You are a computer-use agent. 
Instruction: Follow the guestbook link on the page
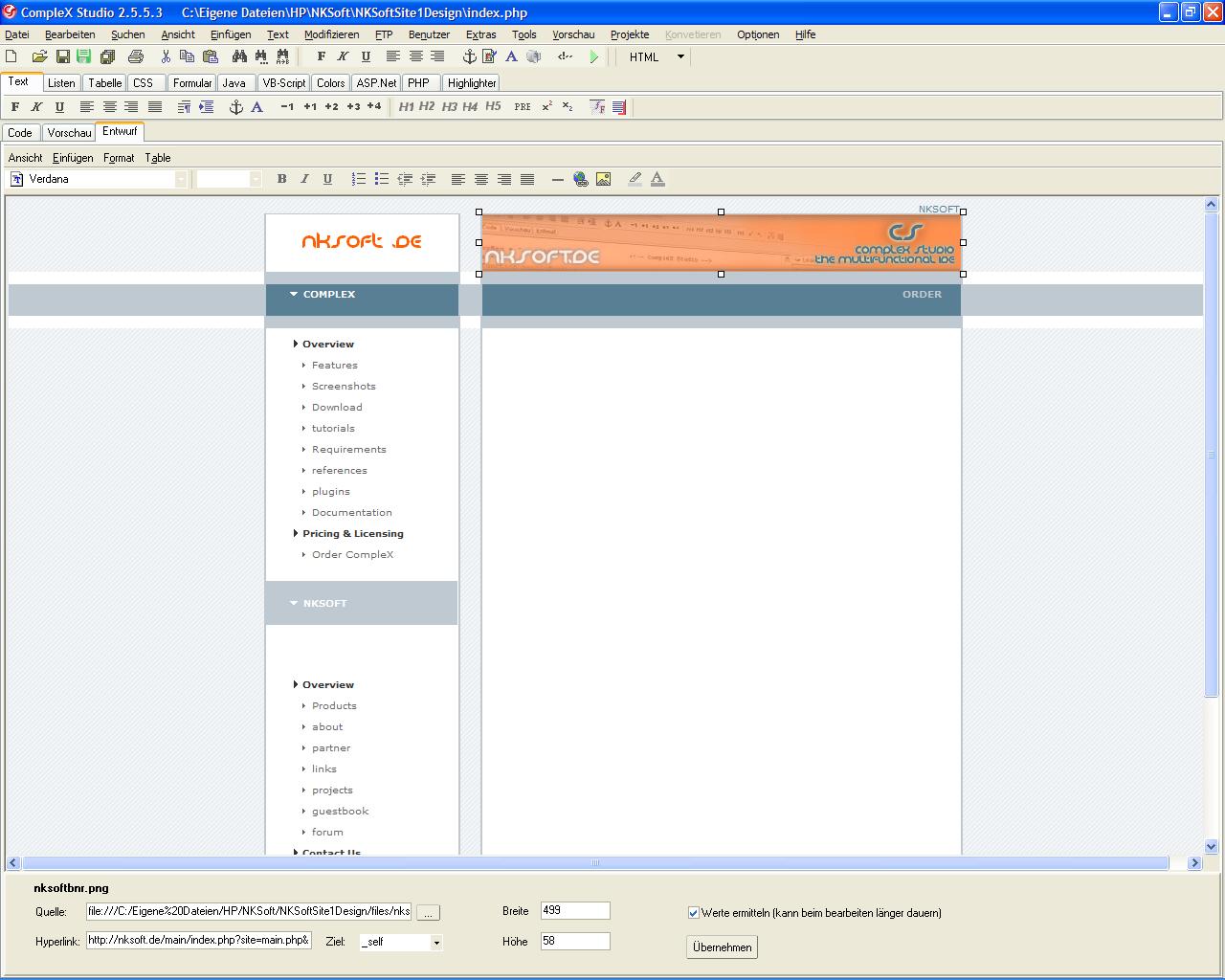pyautogui.click(x=340, y=812)
